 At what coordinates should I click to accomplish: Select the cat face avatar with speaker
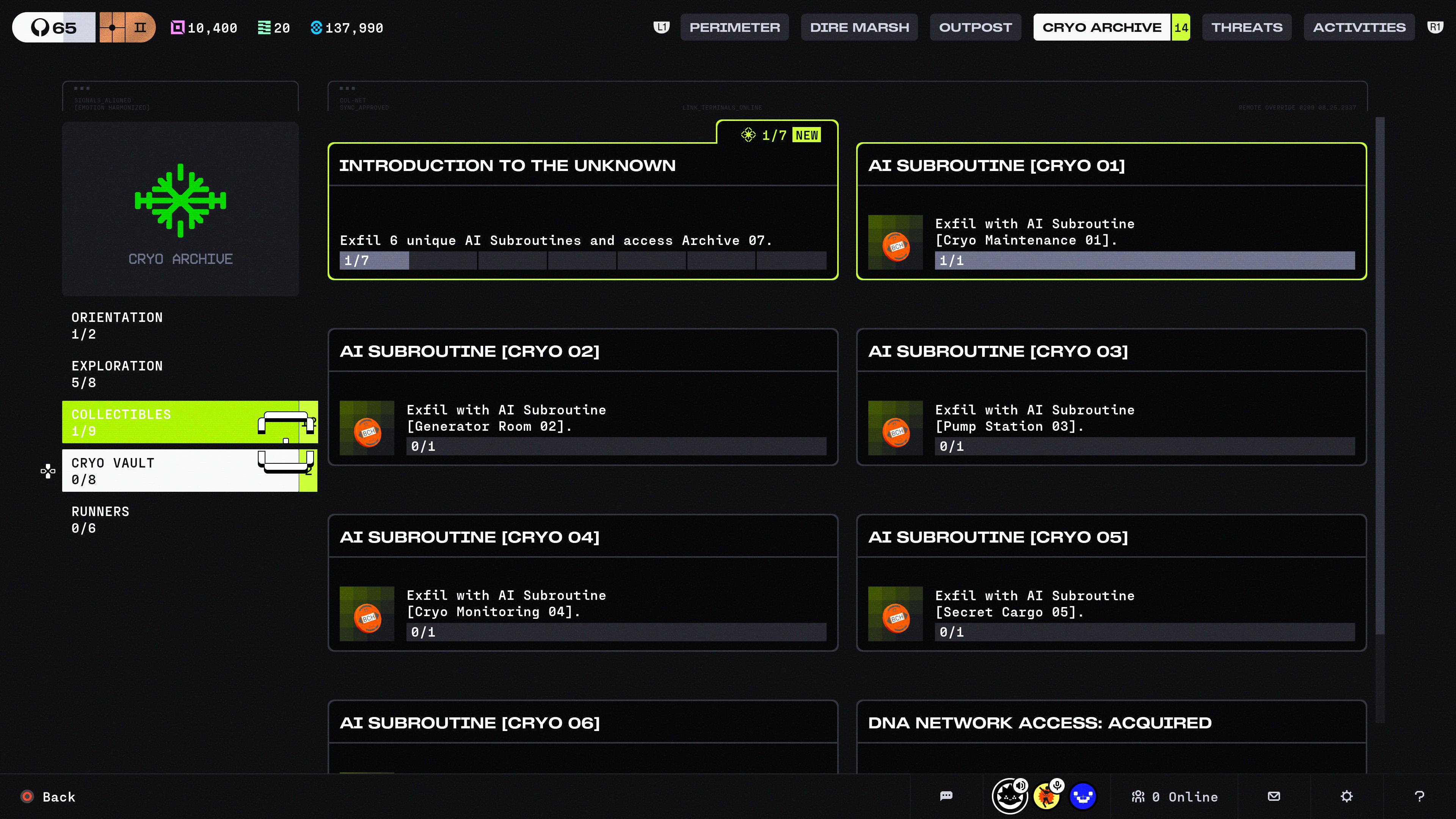(x=1009, y=796)
